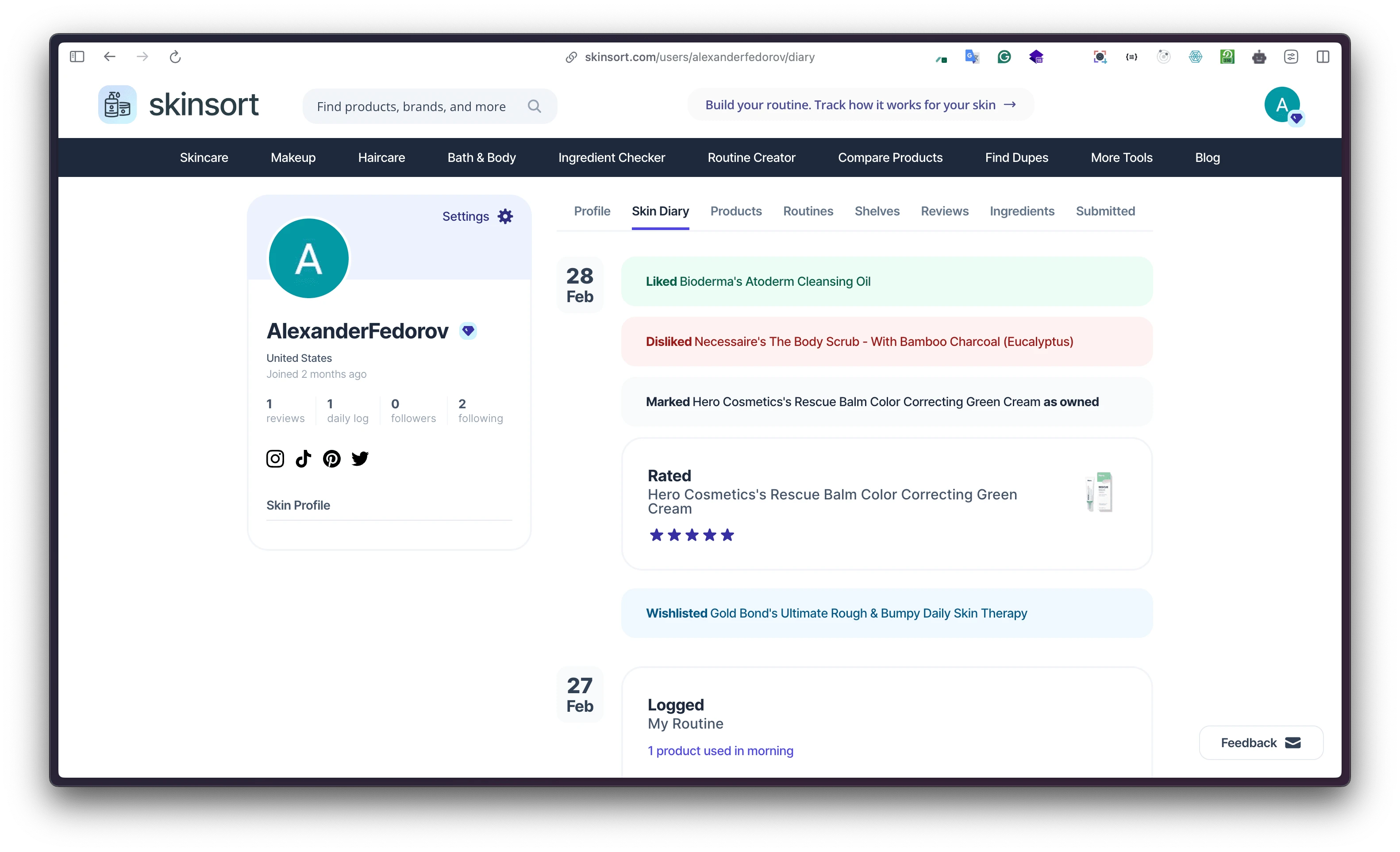Click the search magnifier icon

(534, 106)
